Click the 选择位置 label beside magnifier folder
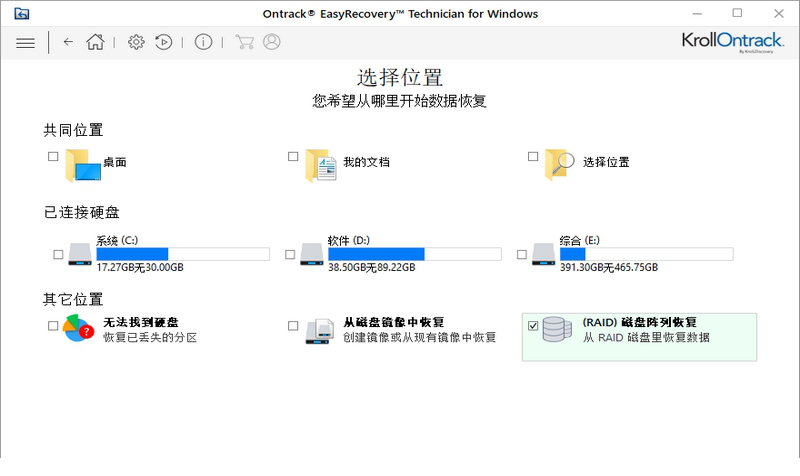Viewport: 800px width, 476px height. point(606,162)
